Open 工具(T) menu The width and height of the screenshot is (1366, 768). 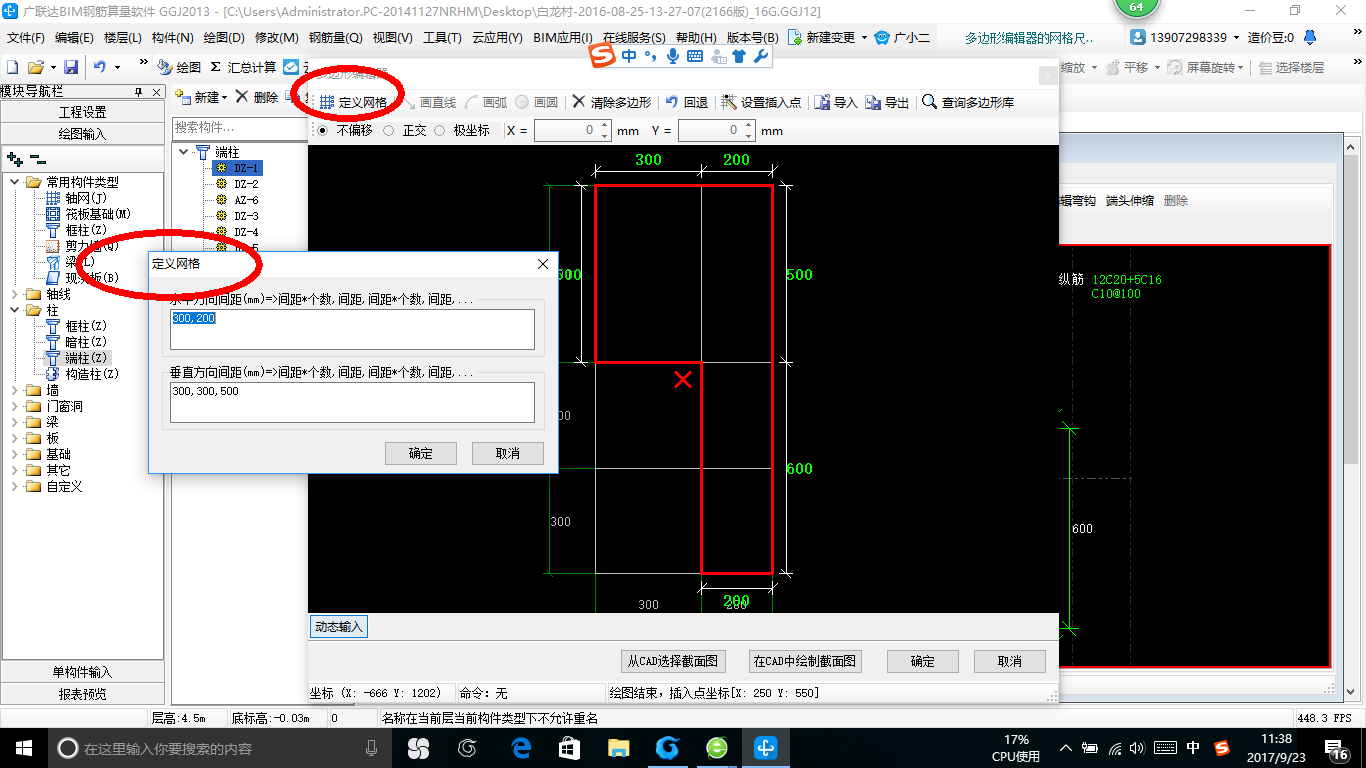(x=442, y=37)
